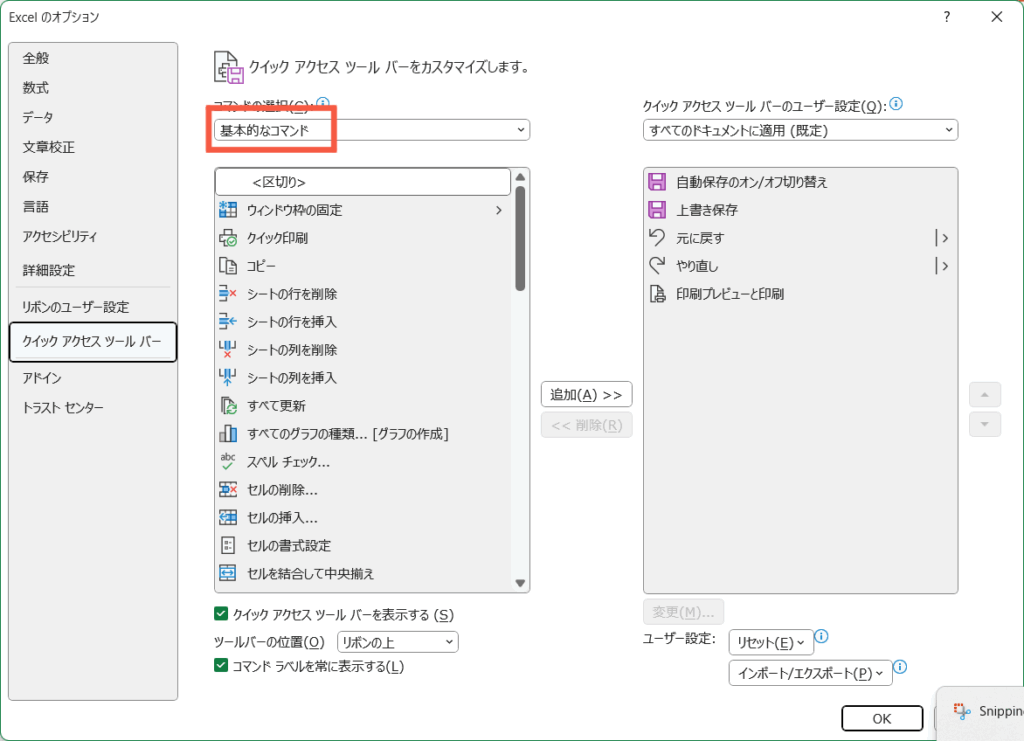
Task: Click the command list scroll-down arrow
Action: point(520,583)
